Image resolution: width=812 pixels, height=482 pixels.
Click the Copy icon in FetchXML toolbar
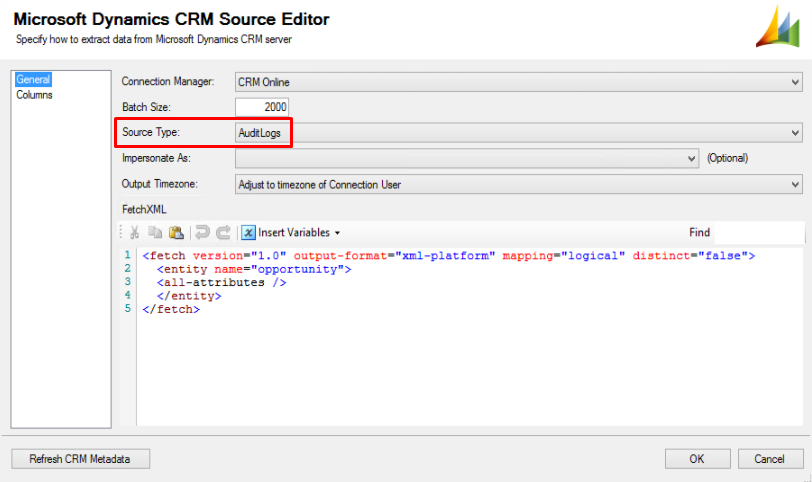tap(155, 232)
